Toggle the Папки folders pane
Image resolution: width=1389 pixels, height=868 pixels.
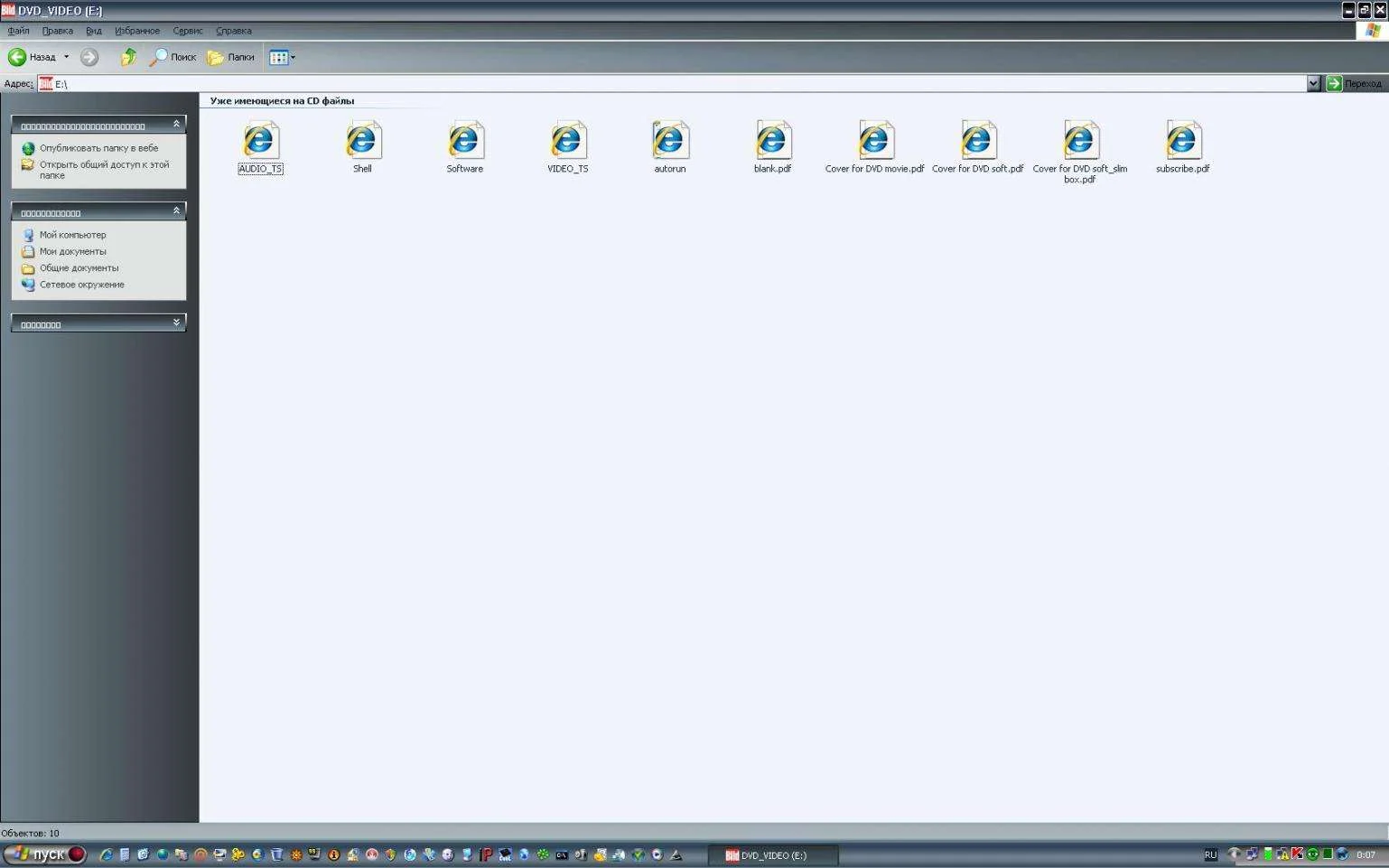pyautogui.click(x=231, y=57)
